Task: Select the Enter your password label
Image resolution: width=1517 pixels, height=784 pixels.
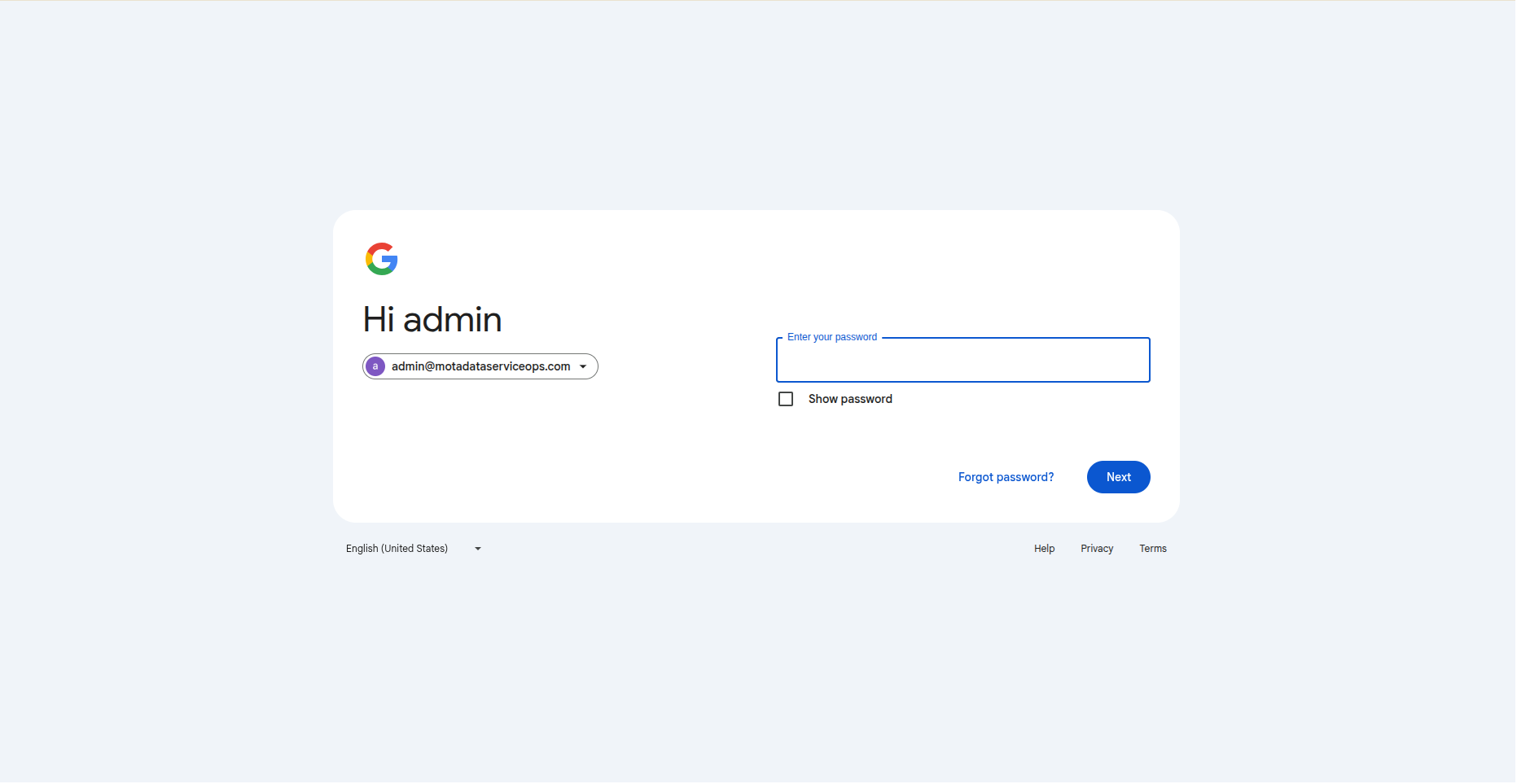Action: pos(831,336)
